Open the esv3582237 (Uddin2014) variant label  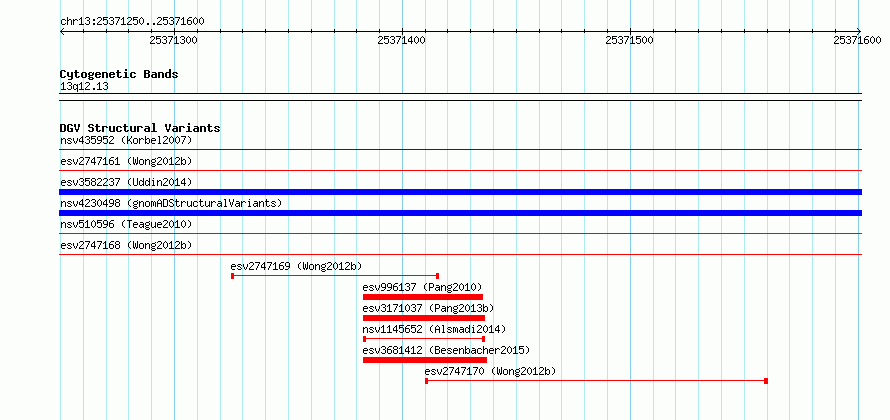126,182
